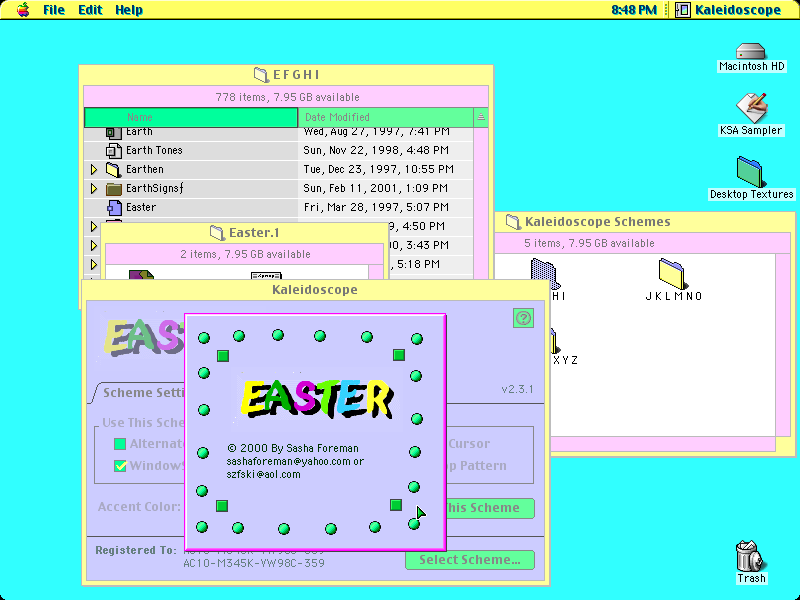The height and width of the screenshot is (600, 800).
Task: Expand the row ending 4:50 PM
Action: (93, 226)
